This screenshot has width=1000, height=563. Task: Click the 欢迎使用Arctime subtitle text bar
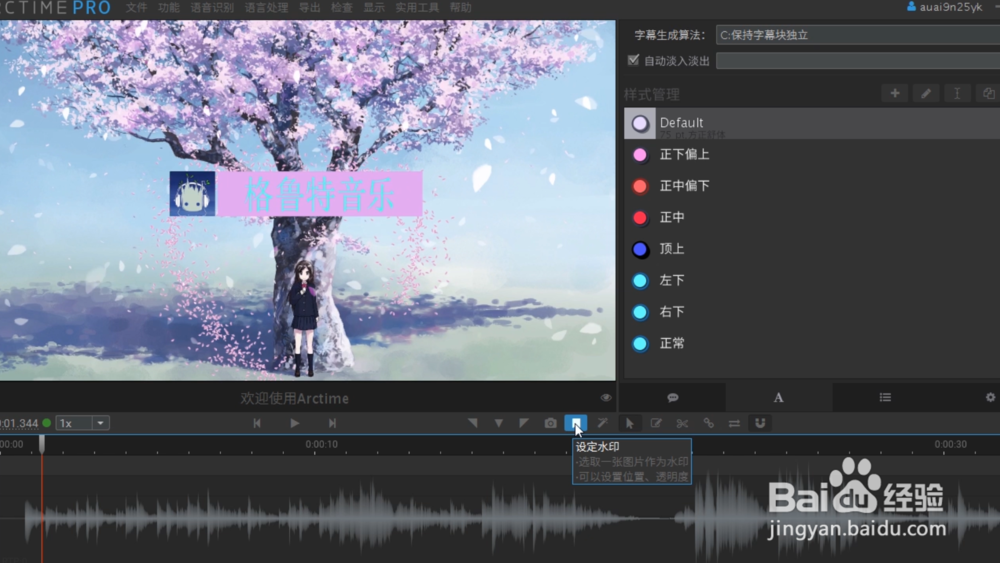[295, 398]
